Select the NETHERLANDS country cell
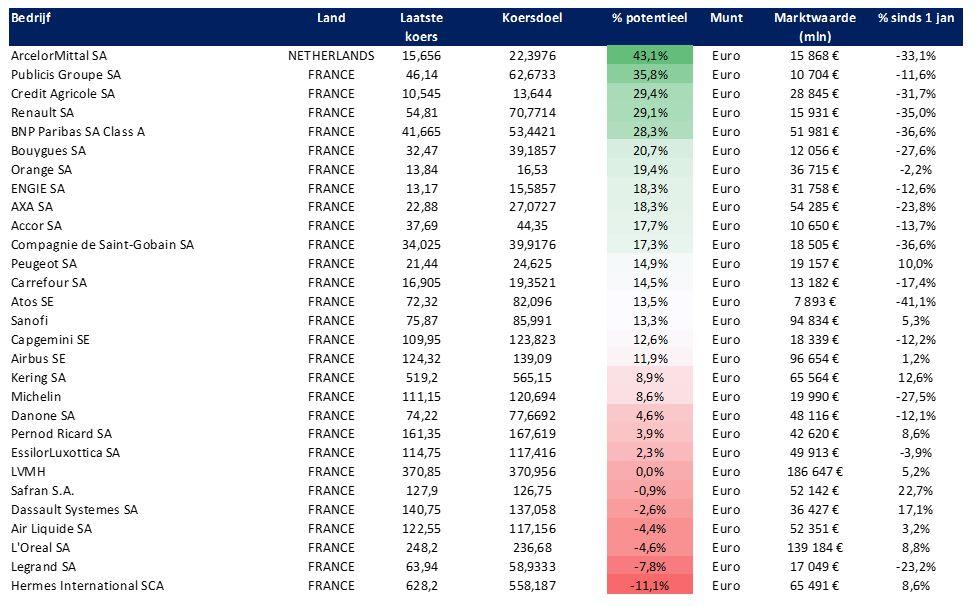Image resolution: width=980 pixels, height=606 pixels. point(331,56)
